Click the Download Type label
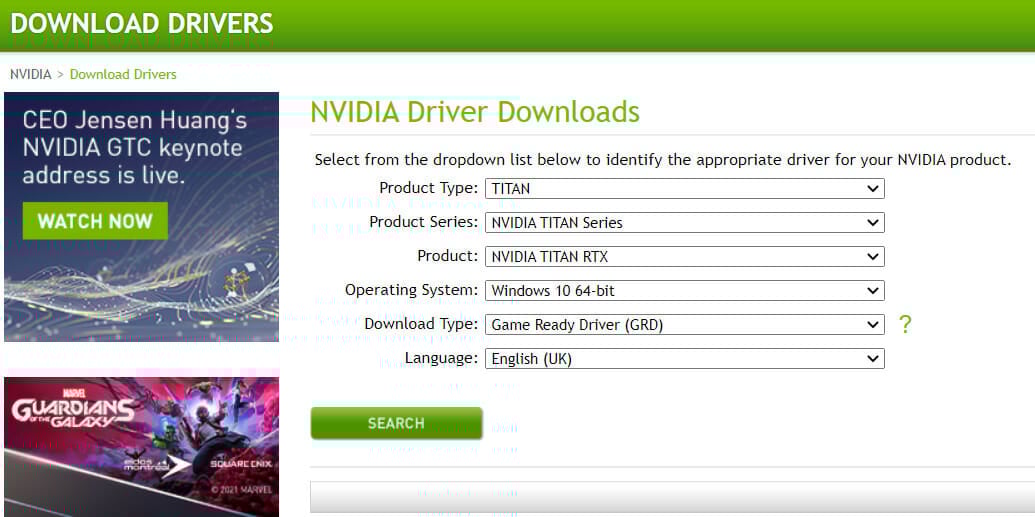The width and height of the screenshot is (1035, 517). click(421, 324)
